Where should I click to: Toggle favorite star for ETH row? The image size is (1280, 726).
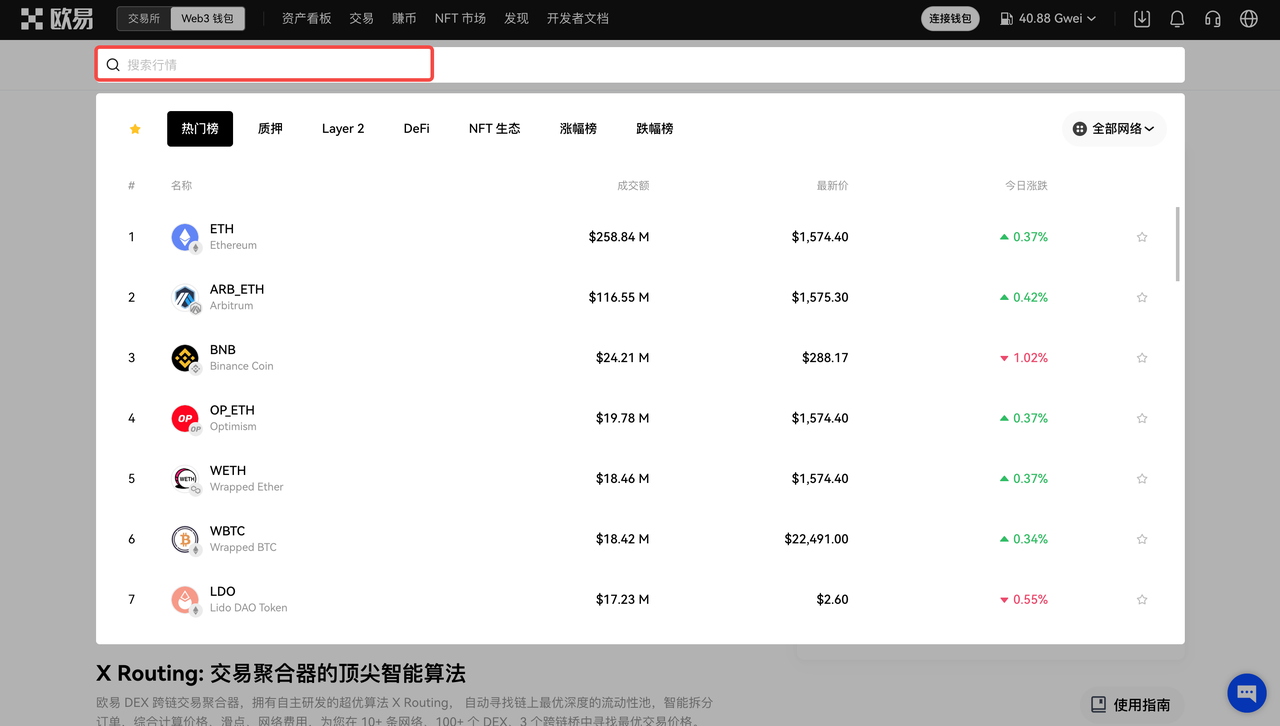[x=1142, y=237]
